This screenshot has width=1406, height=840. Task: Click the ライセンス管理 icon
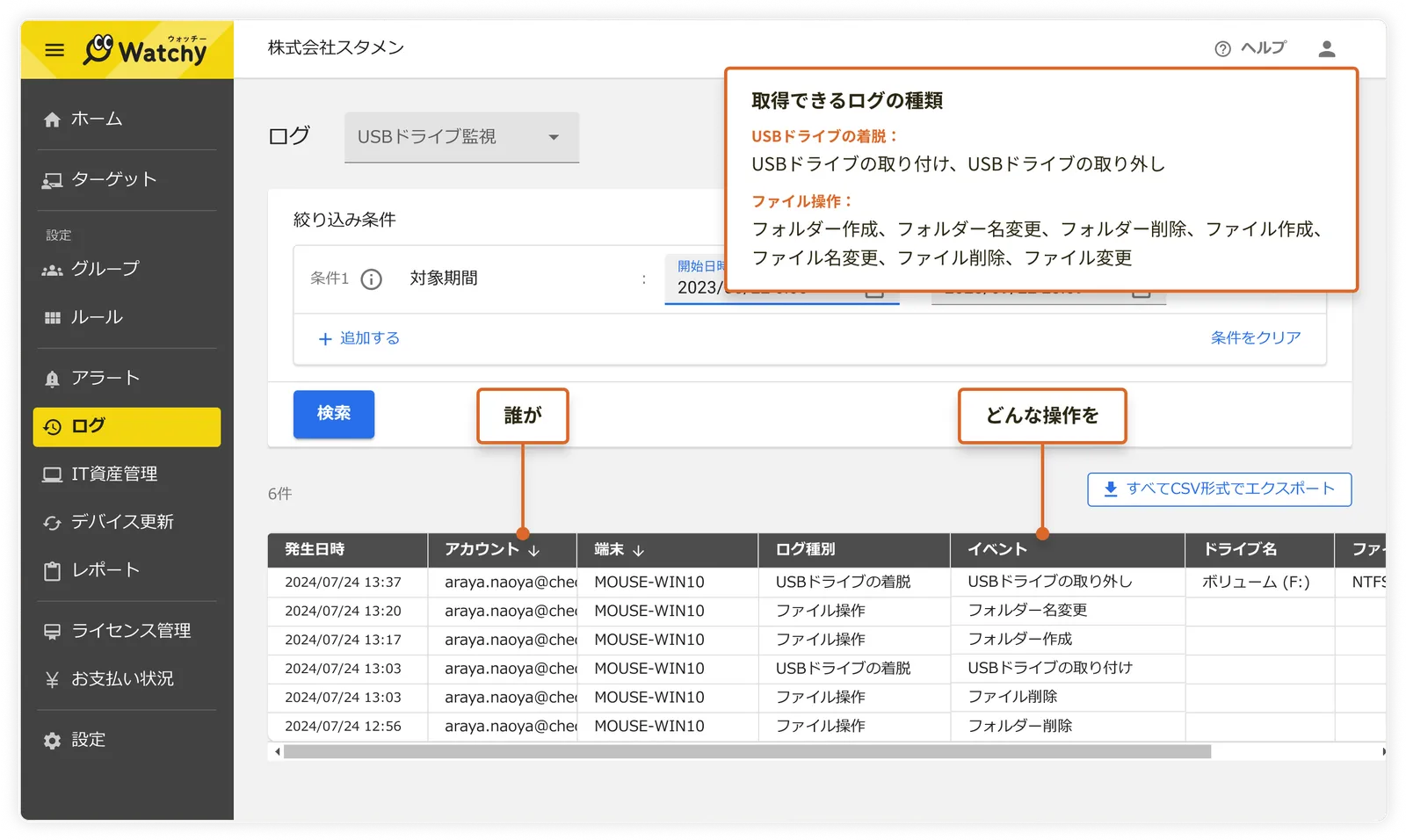(53, 631)
